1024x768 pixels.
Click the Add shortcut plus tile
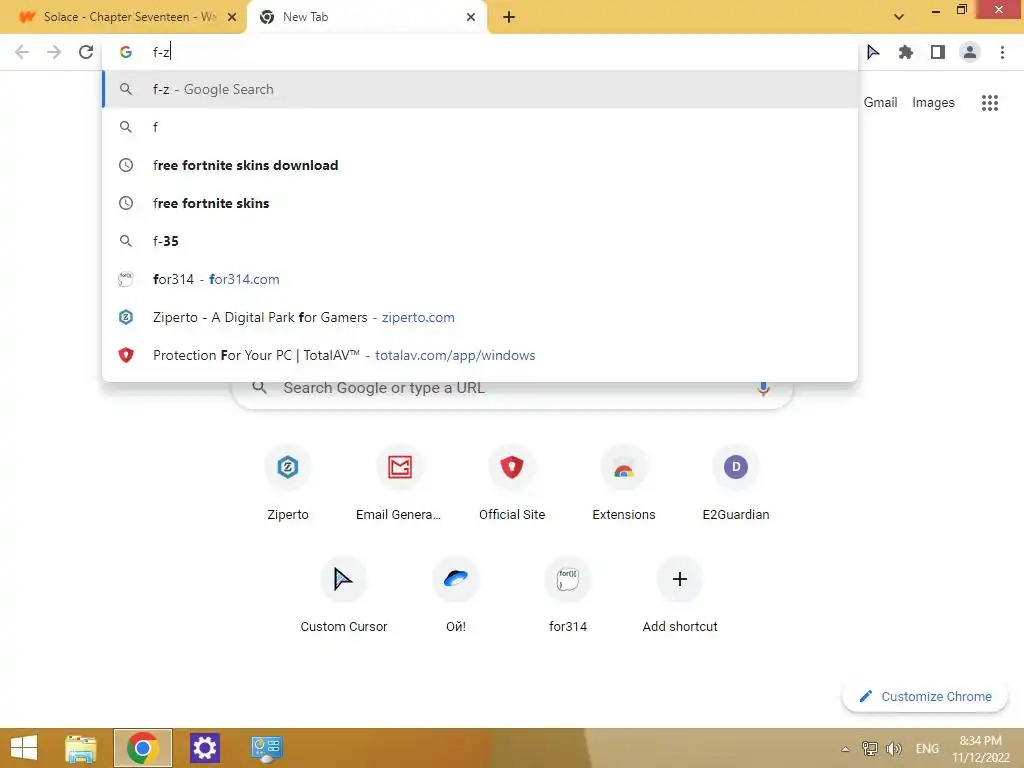click(680, 596)
